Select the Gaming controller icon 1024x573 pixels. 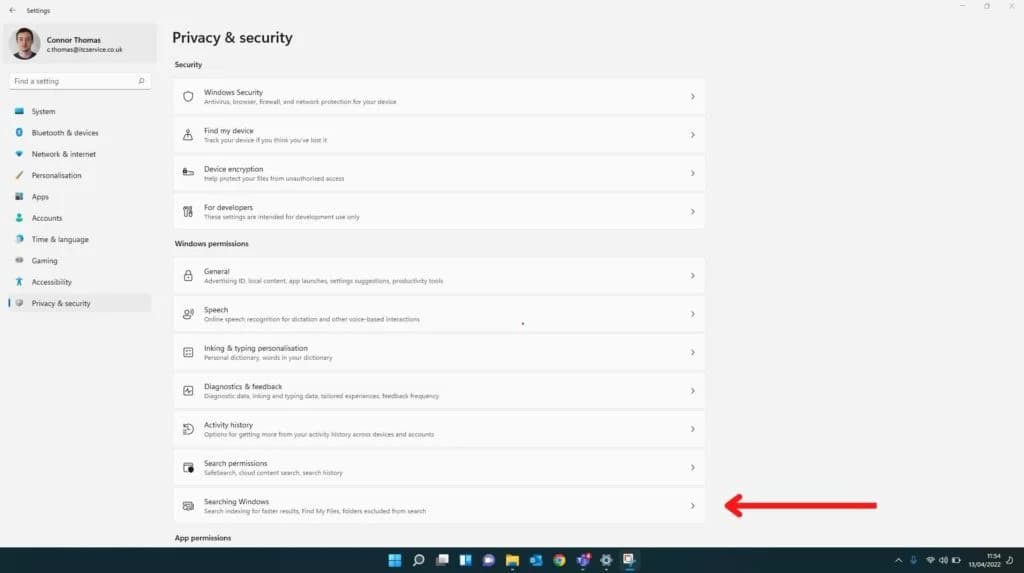(x=19, y=260)
